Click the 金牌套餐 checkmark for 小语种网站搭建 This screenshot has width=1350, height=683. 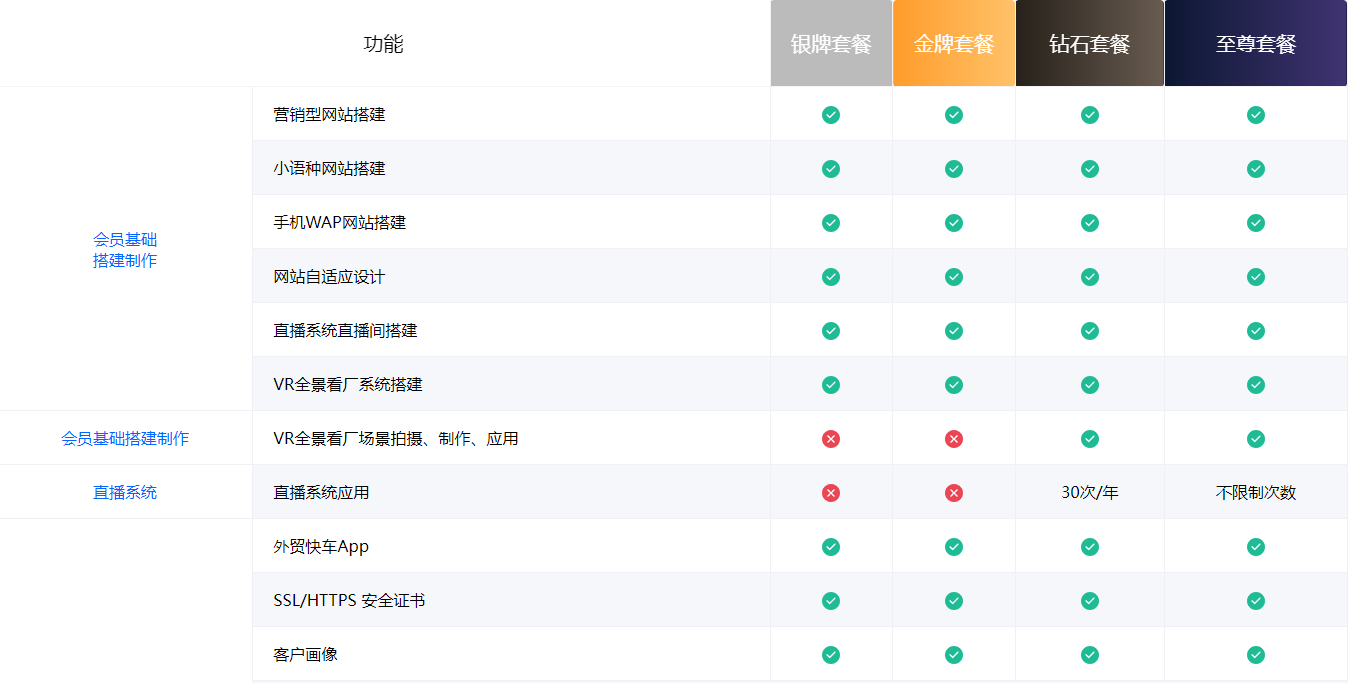(954, 169)
